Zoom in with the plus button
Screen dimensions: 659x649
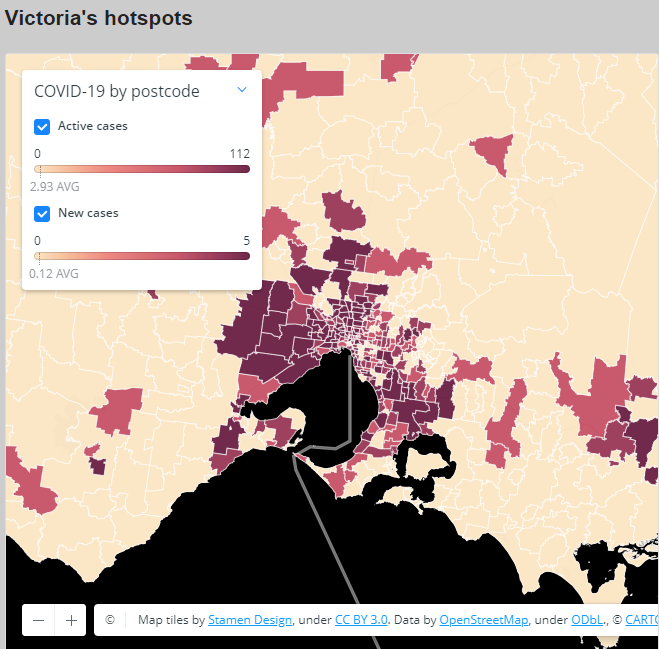(71, 620)
